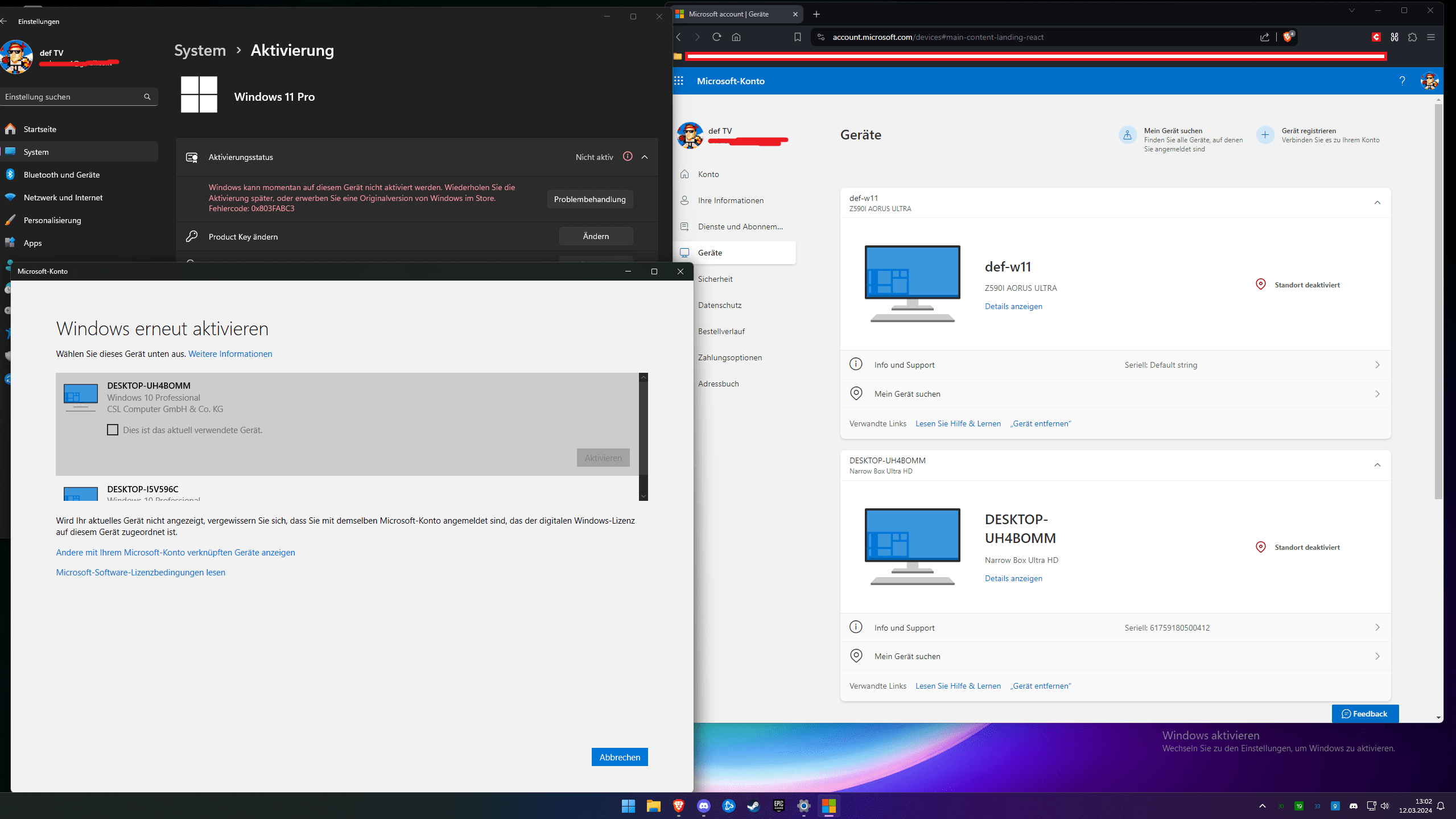Image resolution: width=1456 pixels, height=819 pixels.
Task: Select the DESKTOP-I5V596C device entry
Action: point(347,490)
